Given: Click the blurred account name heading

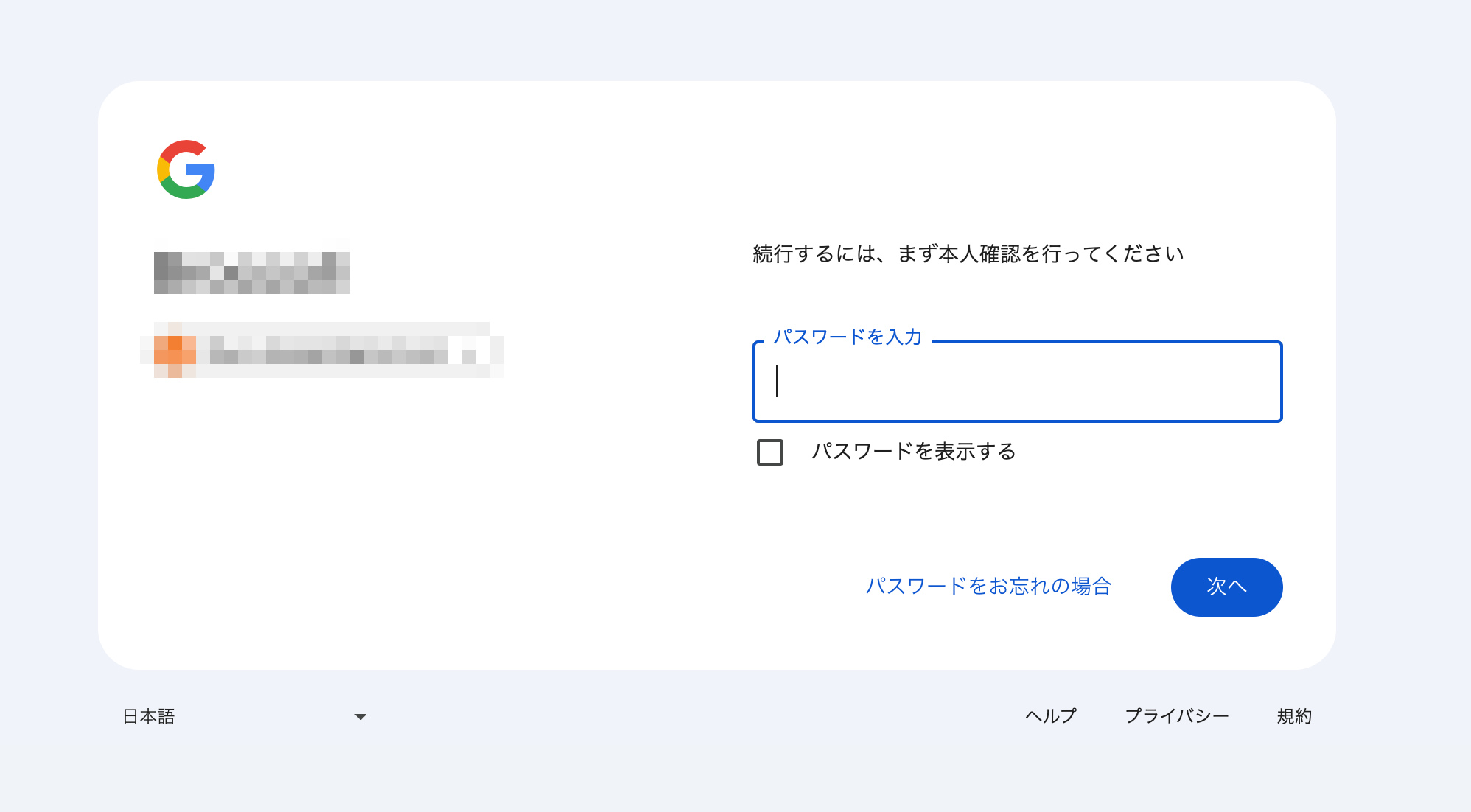Looking at the screenshot, I should (x=251, y=273).
